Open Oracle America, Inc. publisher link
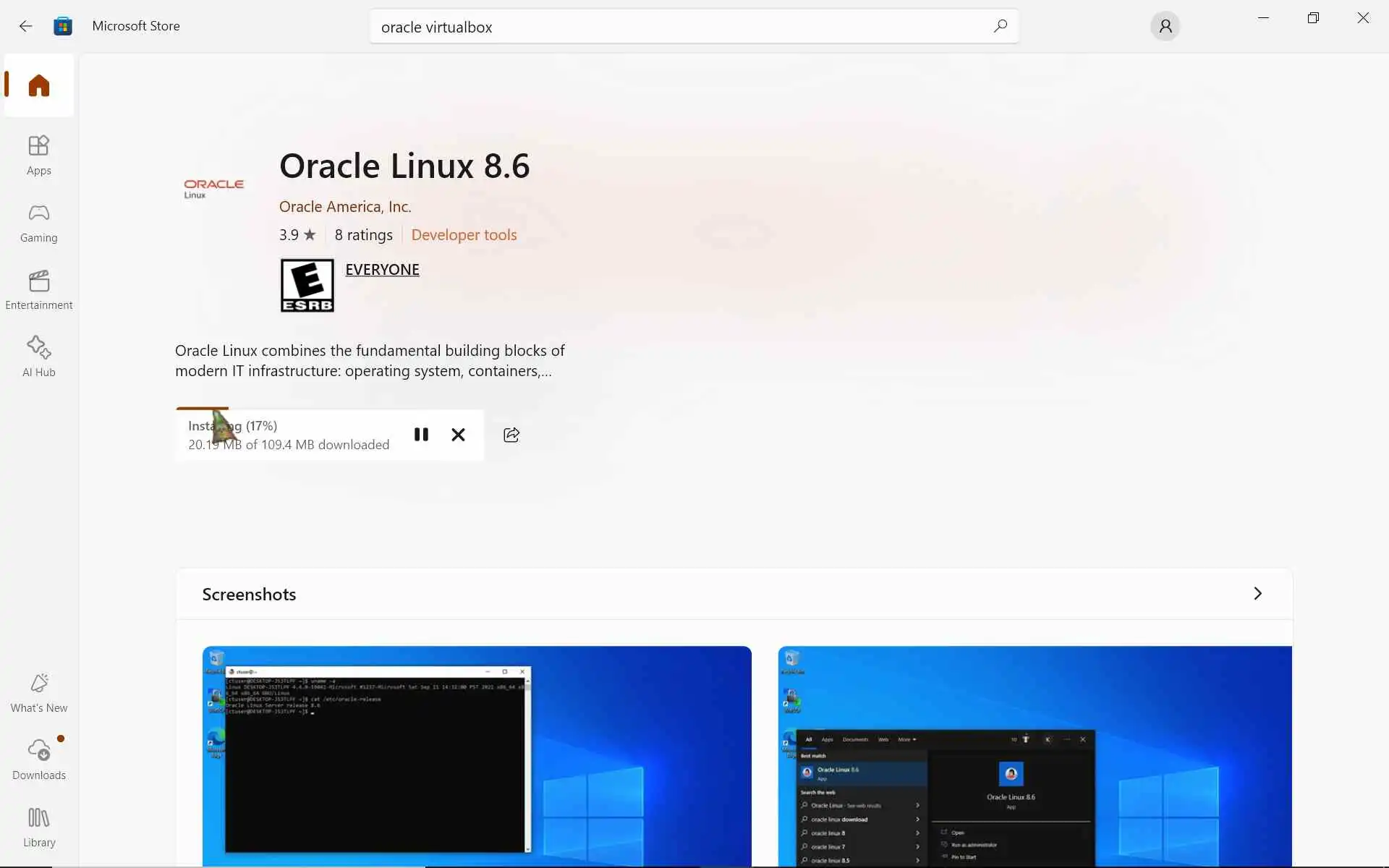The width and height of the screenshot is (1389, 868). 345,206
